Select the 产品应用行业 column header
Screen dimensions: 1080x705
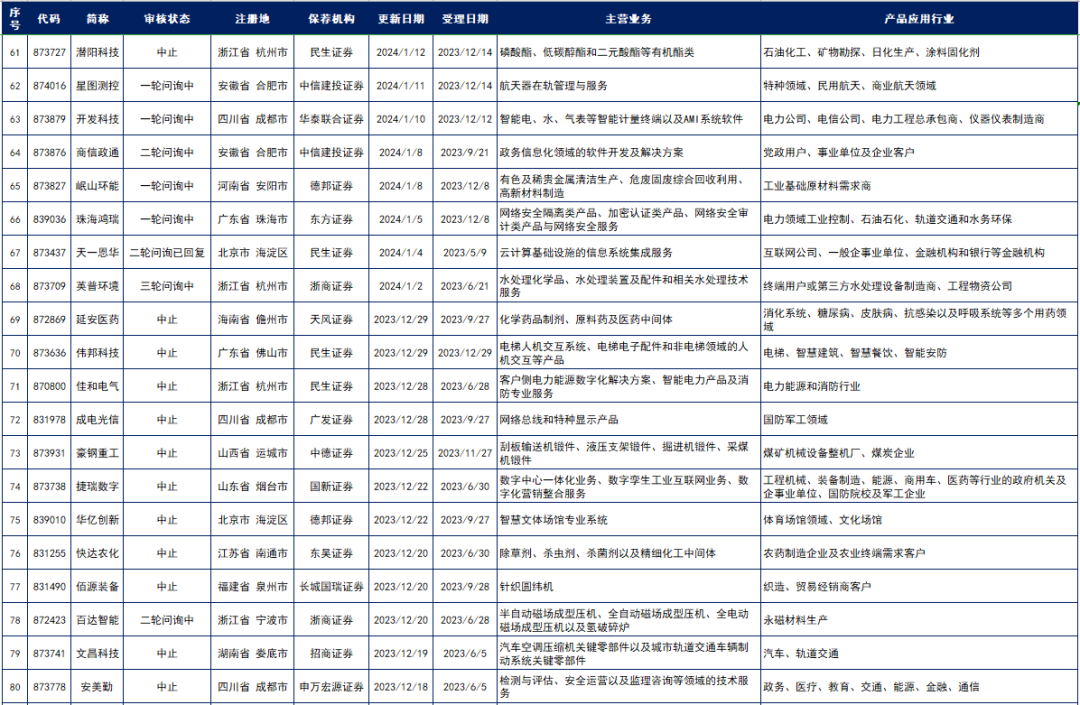coord(920,19)
